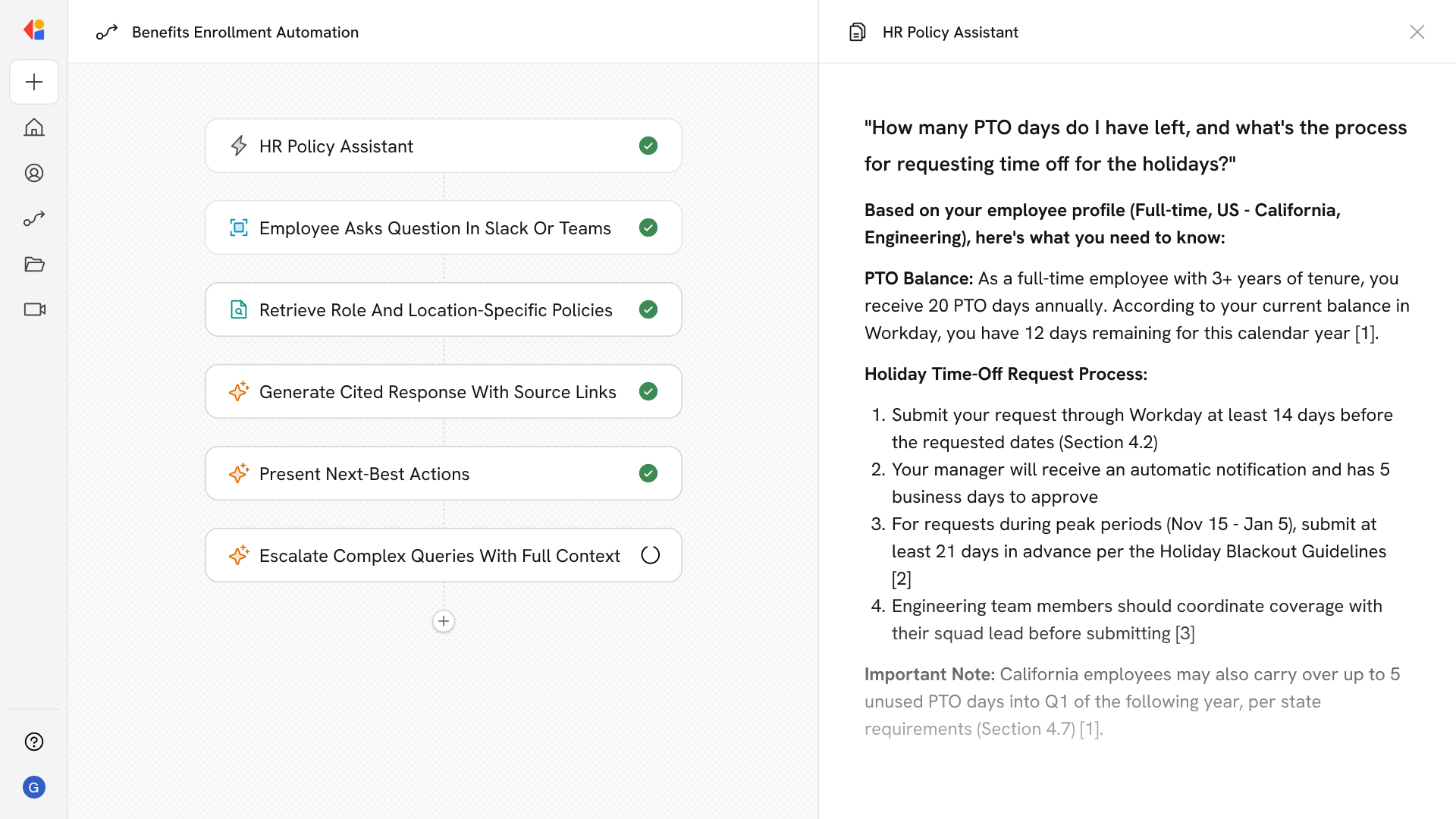The height and width of the screenshot is (819, 1456).
Task: Select Retrieve Role And Location-Specific Policies step
Action: (x=443, y=309)
